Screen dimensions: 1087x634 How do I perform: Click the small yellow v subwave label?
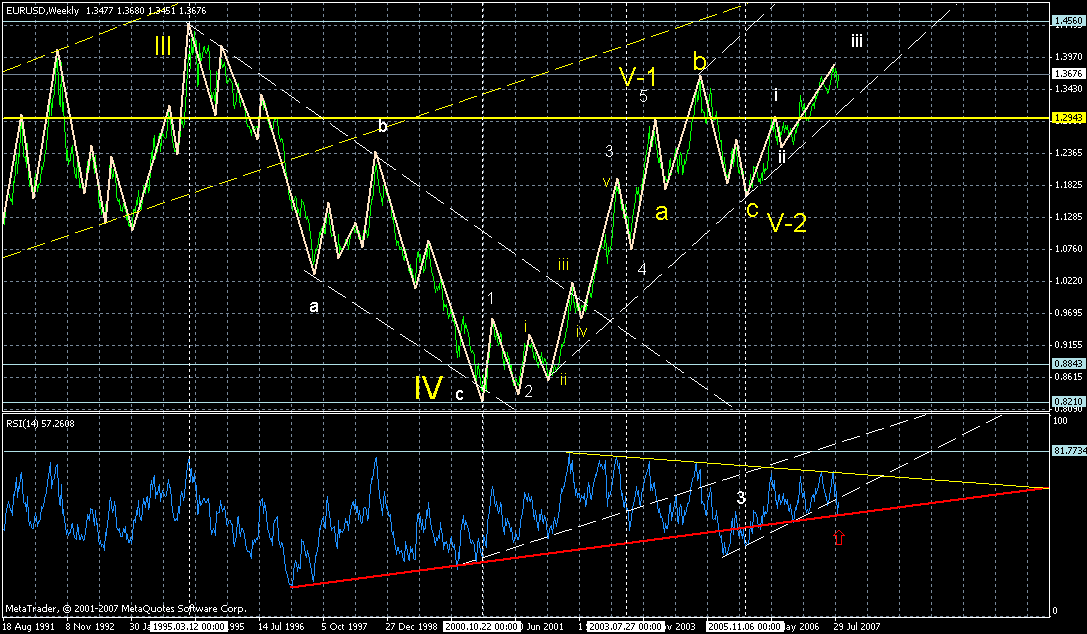(607, 182)
